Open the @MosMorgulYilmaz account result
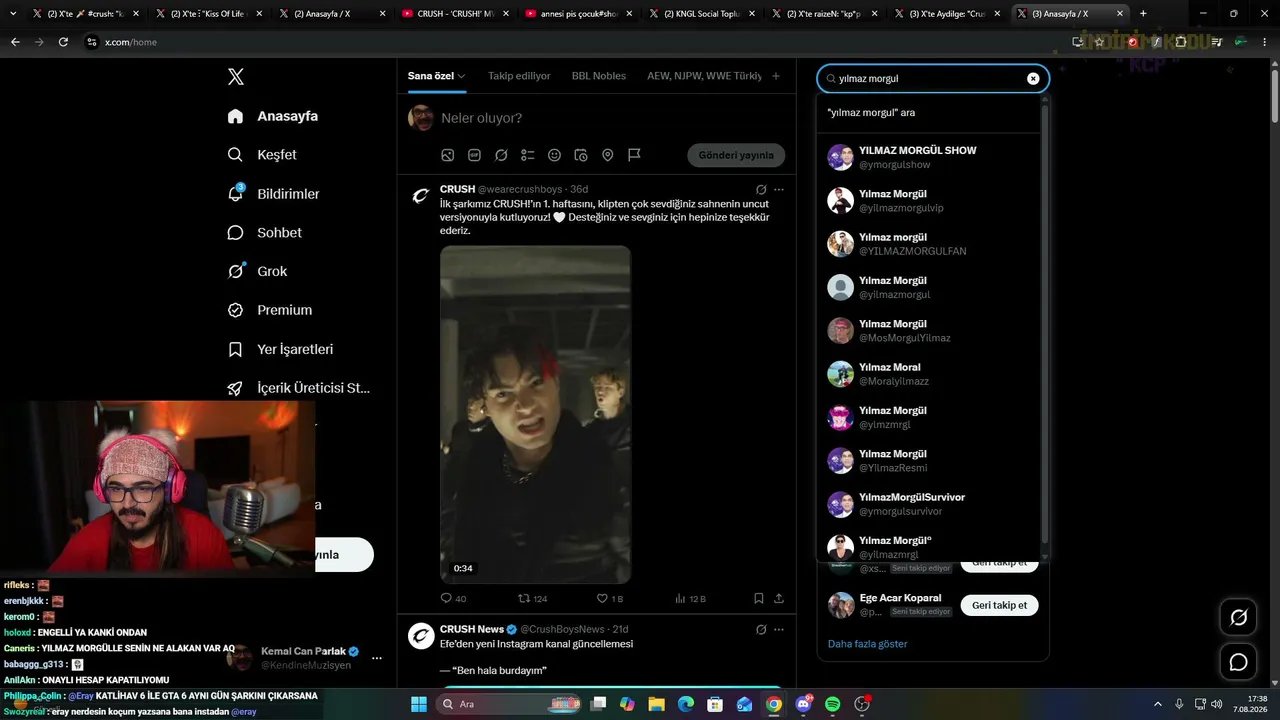The height and width of the screenshot is (720, 1280). (930, 330)
